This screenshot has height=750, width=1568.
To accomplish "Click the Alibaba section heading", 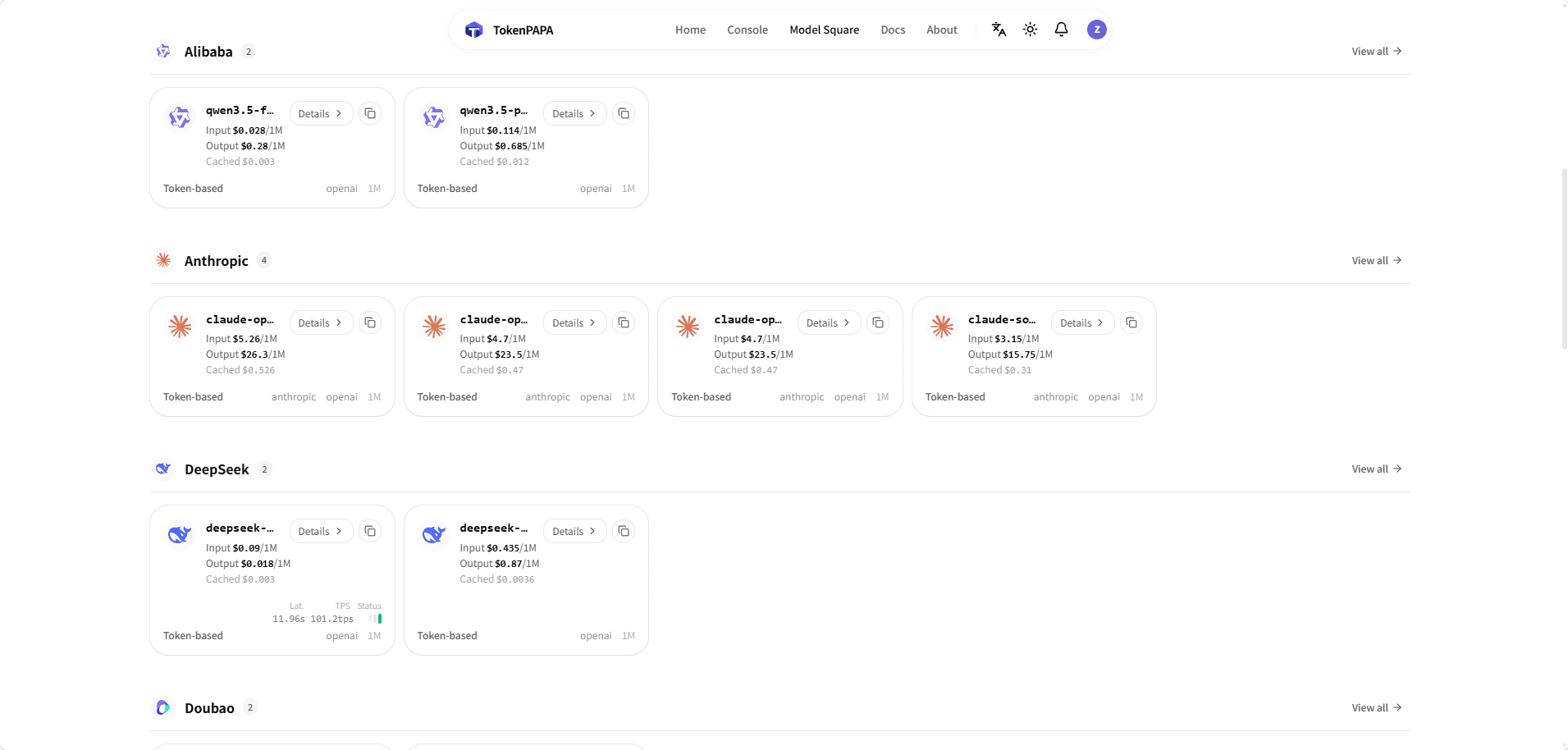I will [x=208, y=52].
